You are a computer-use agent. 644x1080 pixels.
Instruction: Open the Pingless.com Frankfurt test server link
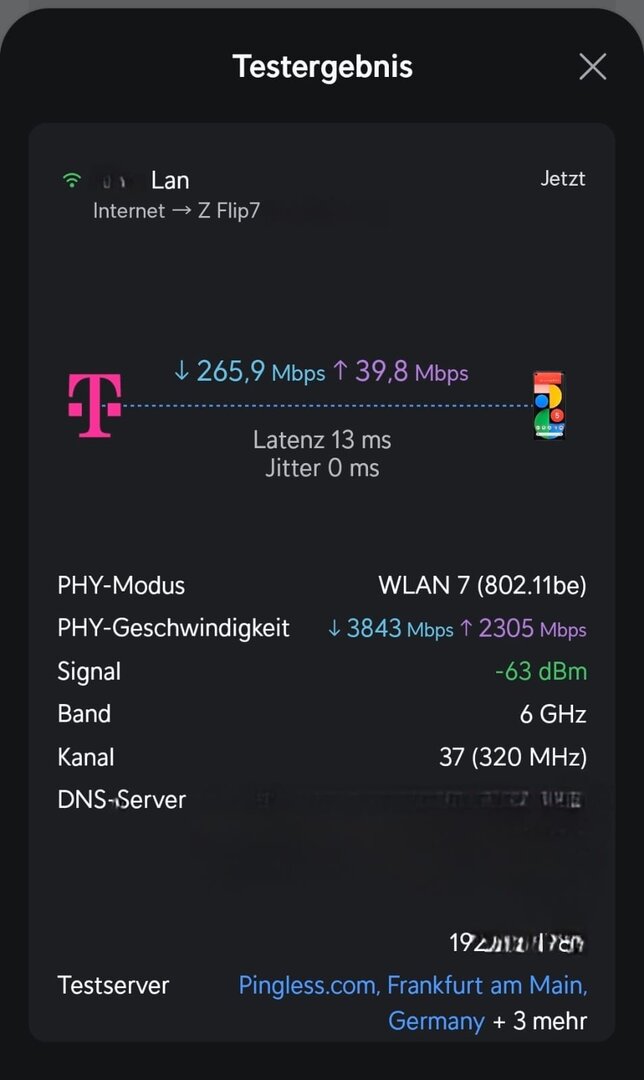[412, 986]
